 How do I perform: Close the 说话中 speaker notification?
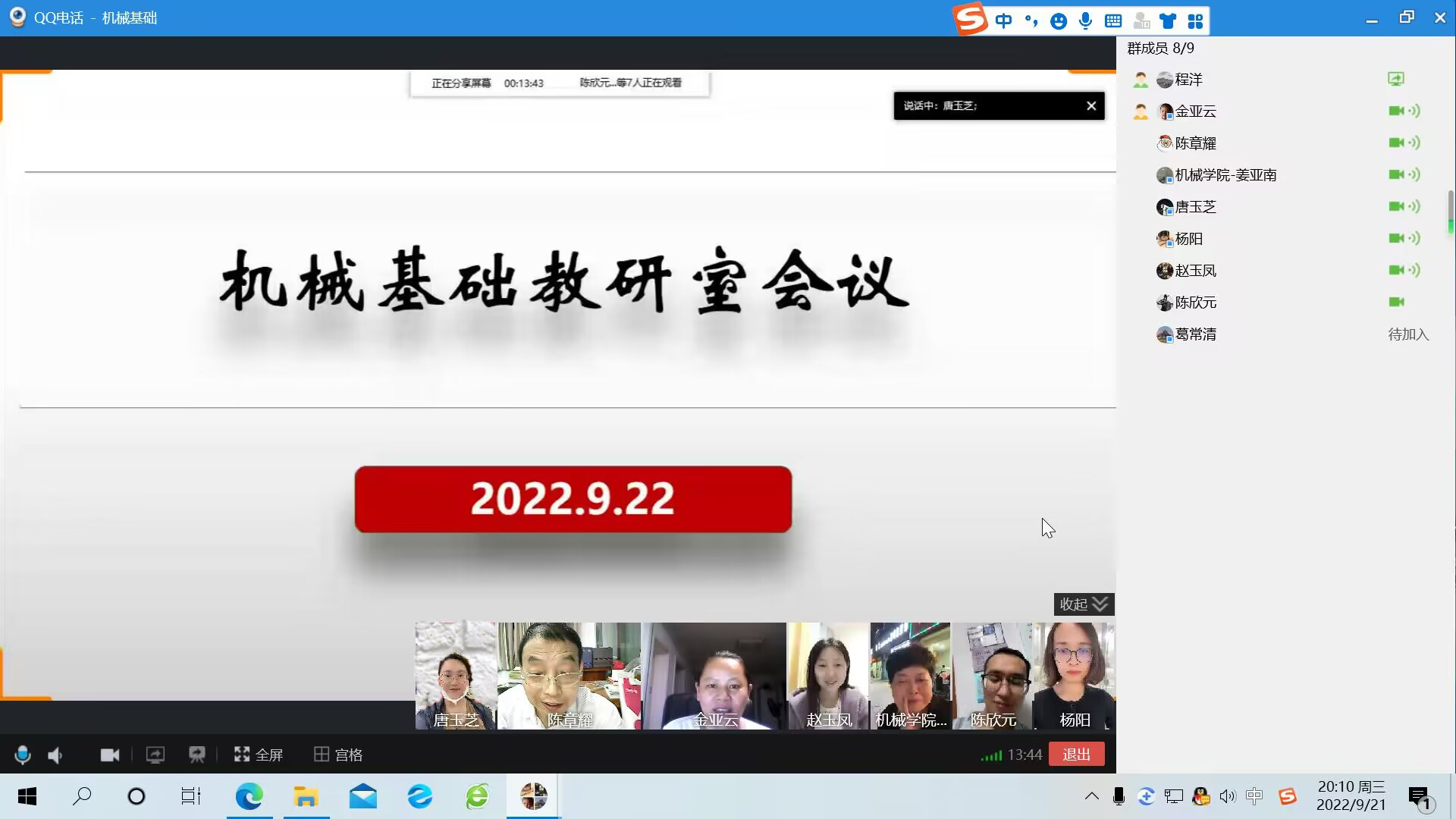(x=1091, y=106)
